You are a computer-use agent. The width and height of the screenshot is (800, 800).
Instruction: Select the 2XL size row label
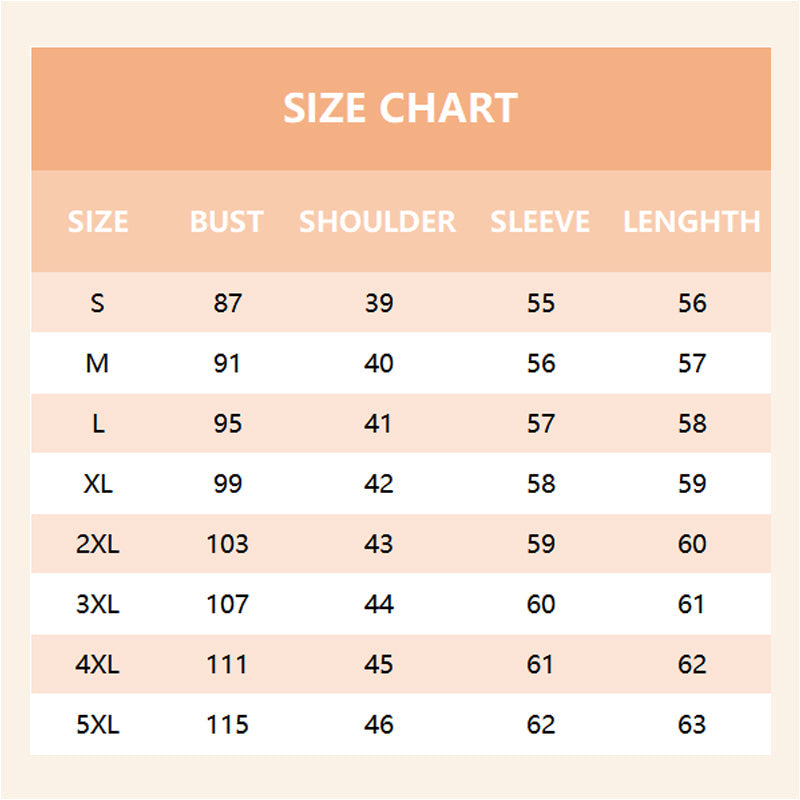97,544
